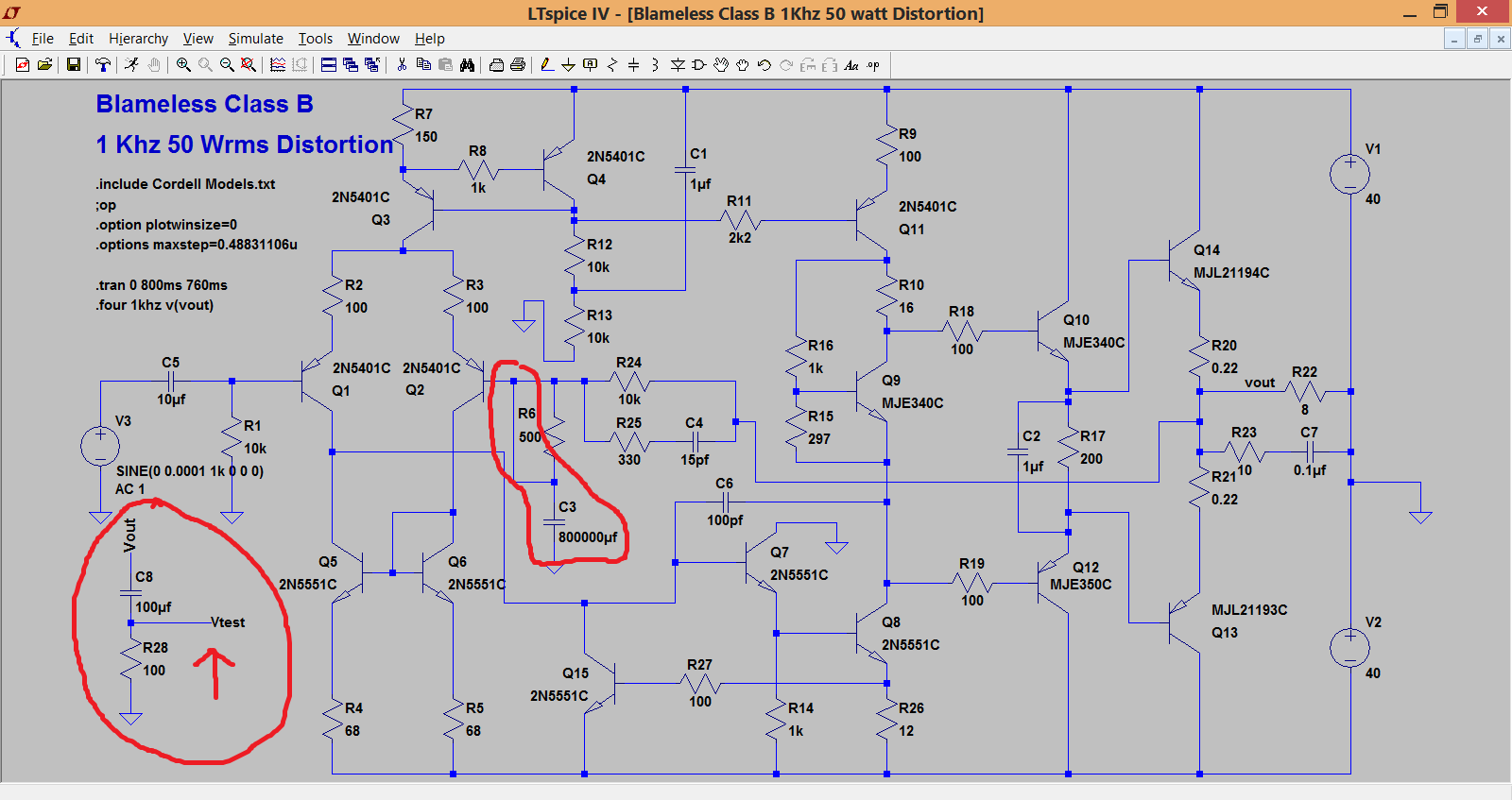Click '.include Cordell Models.txt' directive text
This screenshot has width=1512, height=800.
(185, 184)
